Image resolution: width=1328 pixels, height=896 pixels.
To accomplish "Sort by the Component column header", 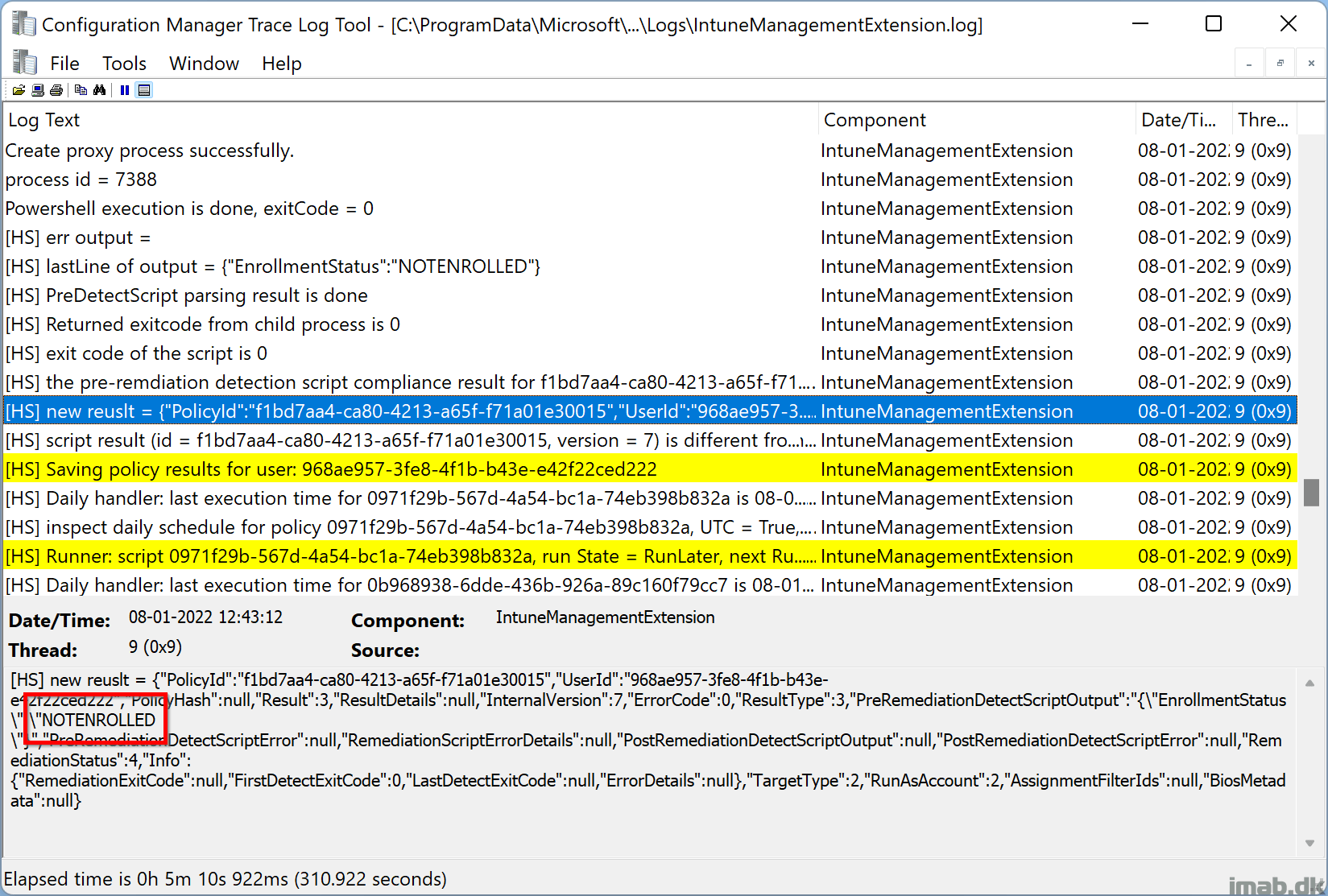I will point(977,120).
